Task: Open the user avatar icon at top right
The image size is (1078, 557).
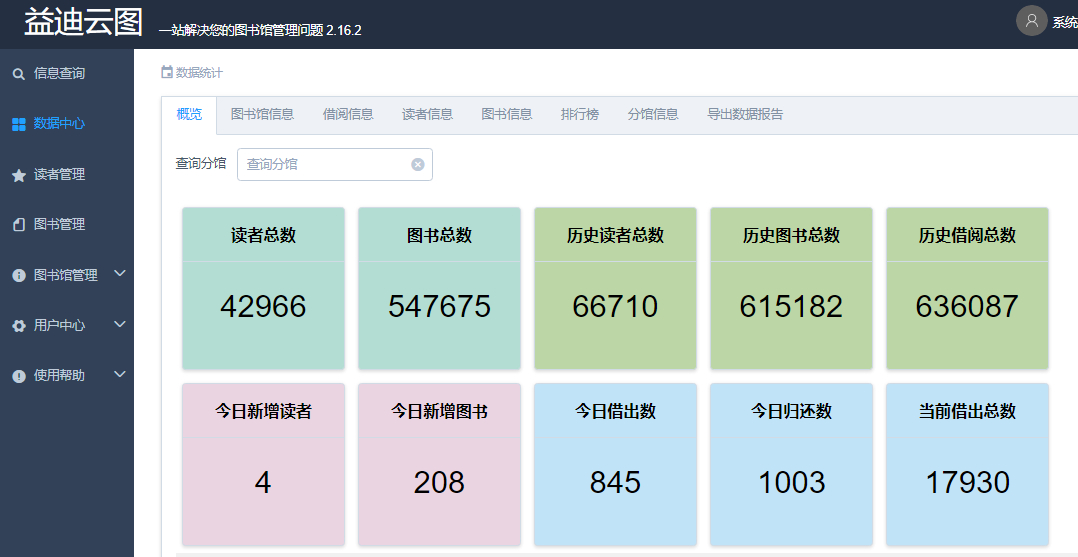Action: pyautogui.click(x=1031, y=21)
